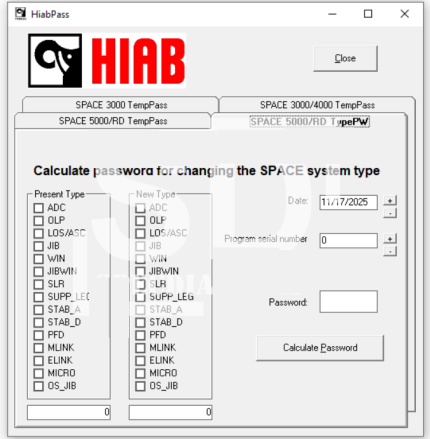Image resolution: width=430 pixels, height=439 pixels.
Task: Check OS_JIB in Present Type
Action: 39,386
